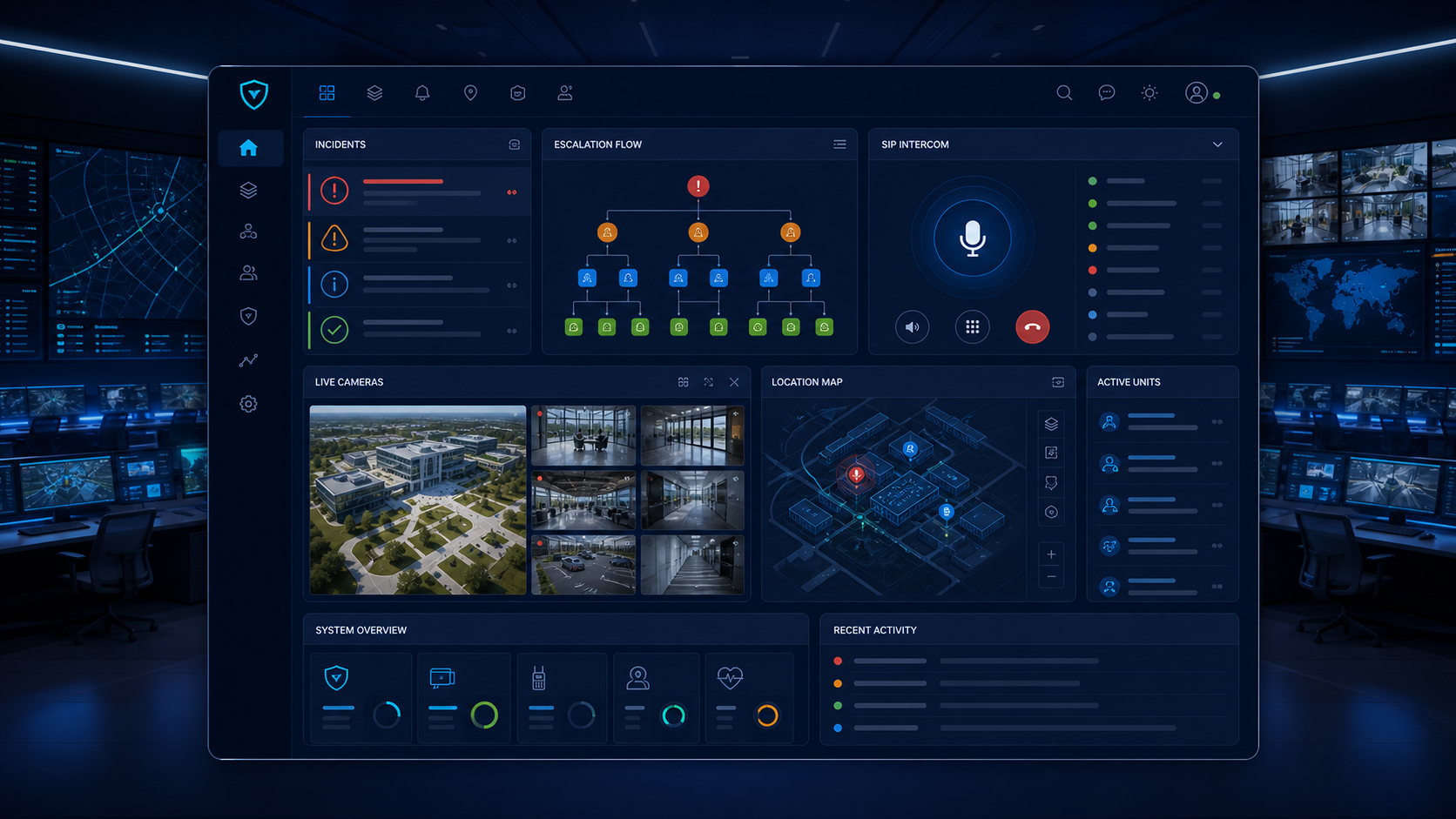Zoom in on the location map
Screen dimensions: 1456x819
point(1051,554)
